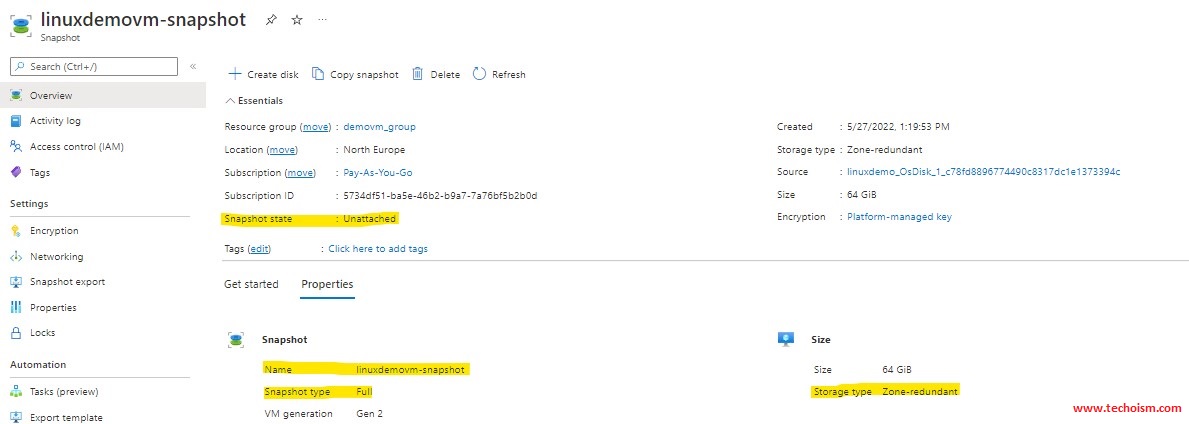Switch to the Get started tab
Image resolution: width=1189 pixels, height=424 pixels.
(251, 284)
